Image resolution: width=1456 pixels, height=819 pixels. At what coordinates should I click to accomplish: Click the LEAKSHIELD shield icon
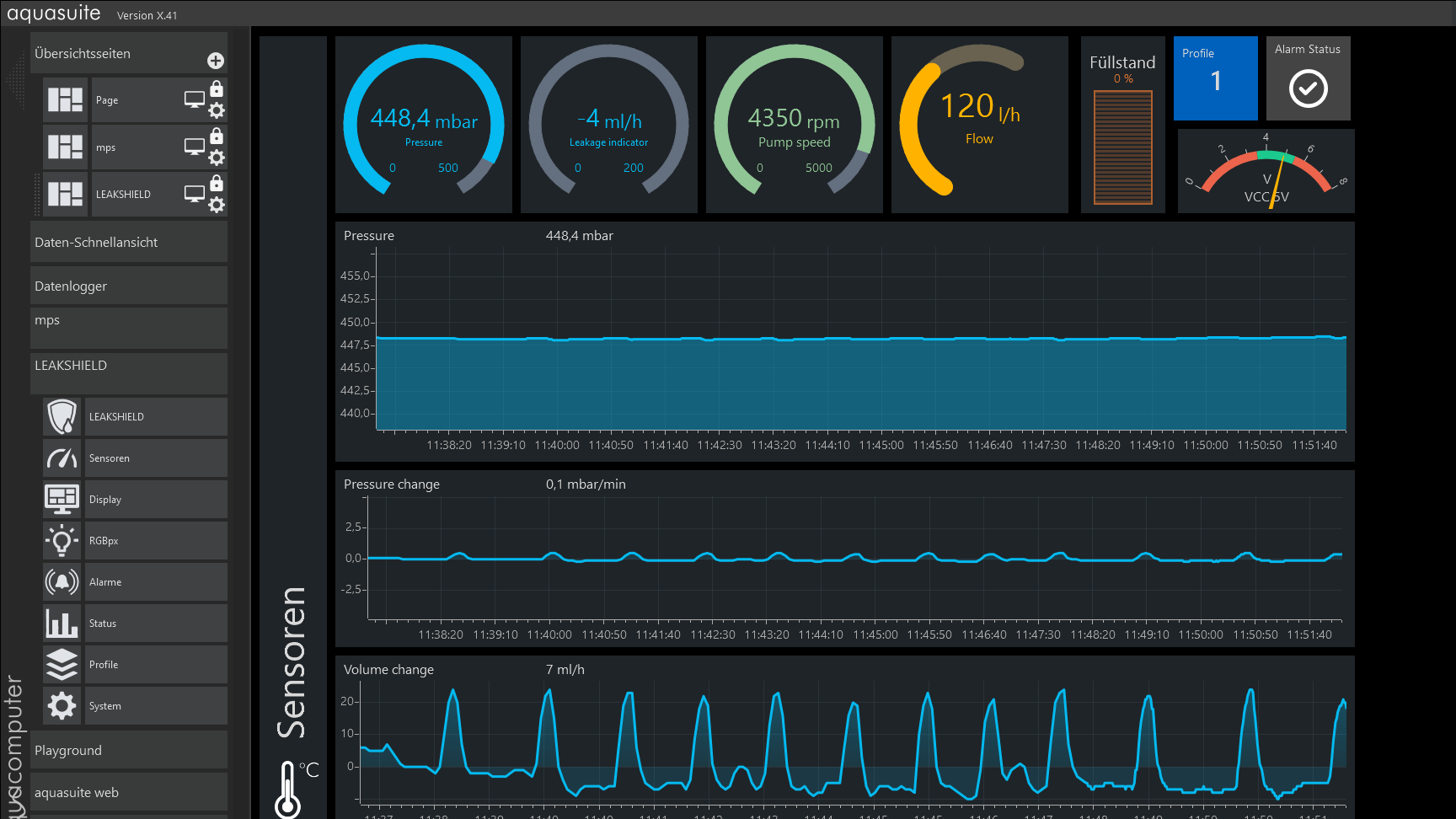pos(62,417)
